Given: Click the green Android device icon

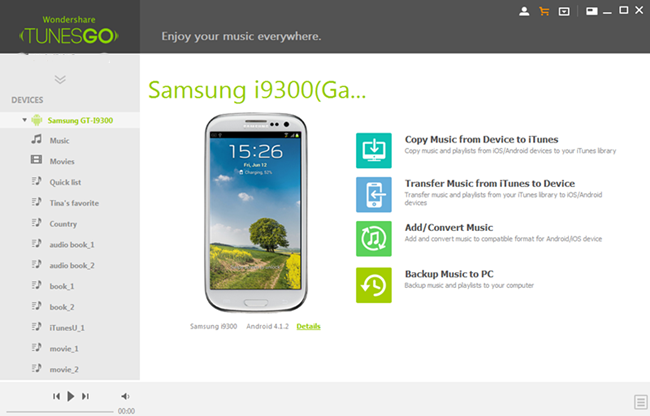Looking at the screenshot, I should 37,120.
